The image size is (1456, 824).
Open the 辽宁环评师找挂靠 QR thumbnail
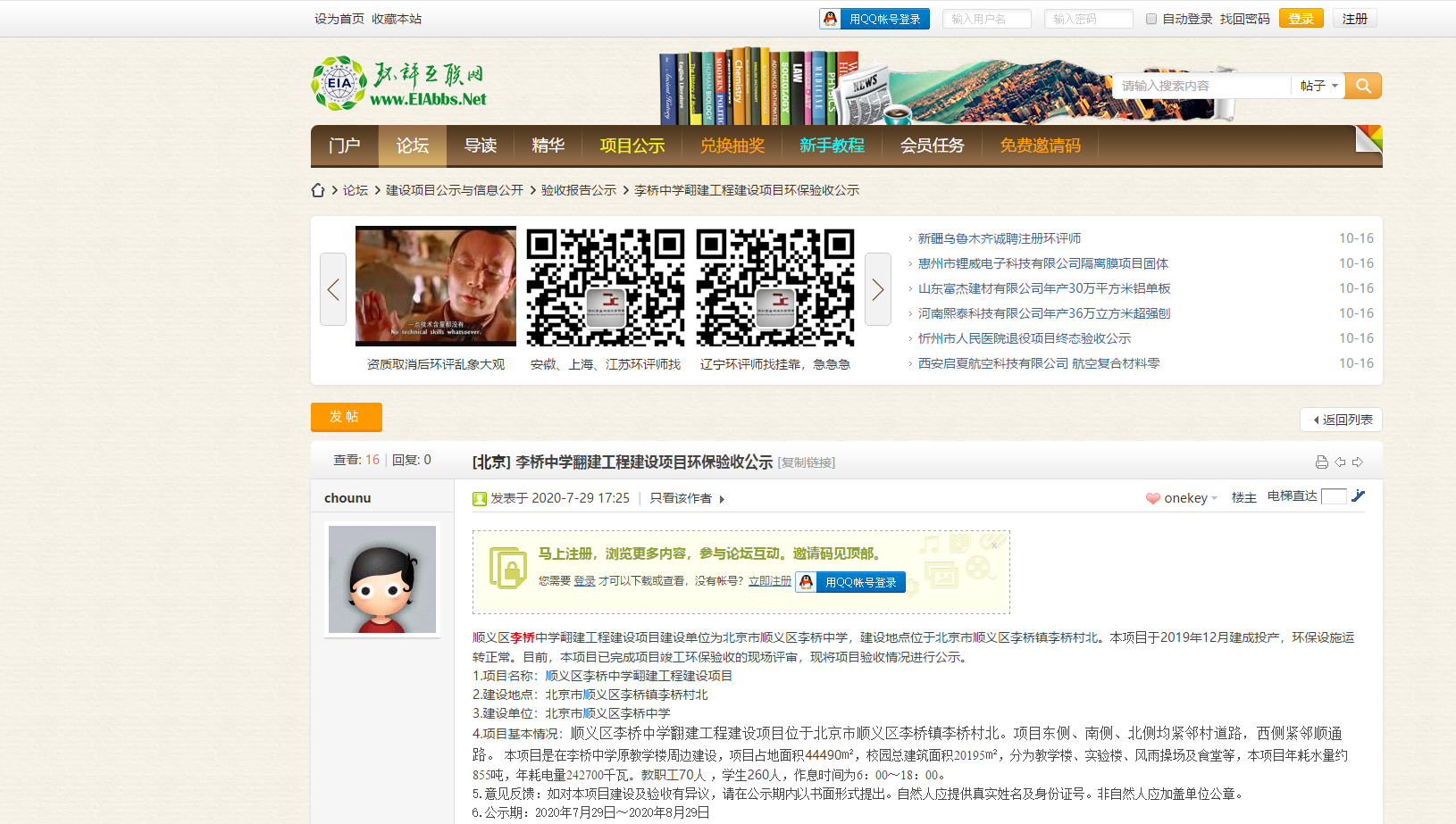775,286
